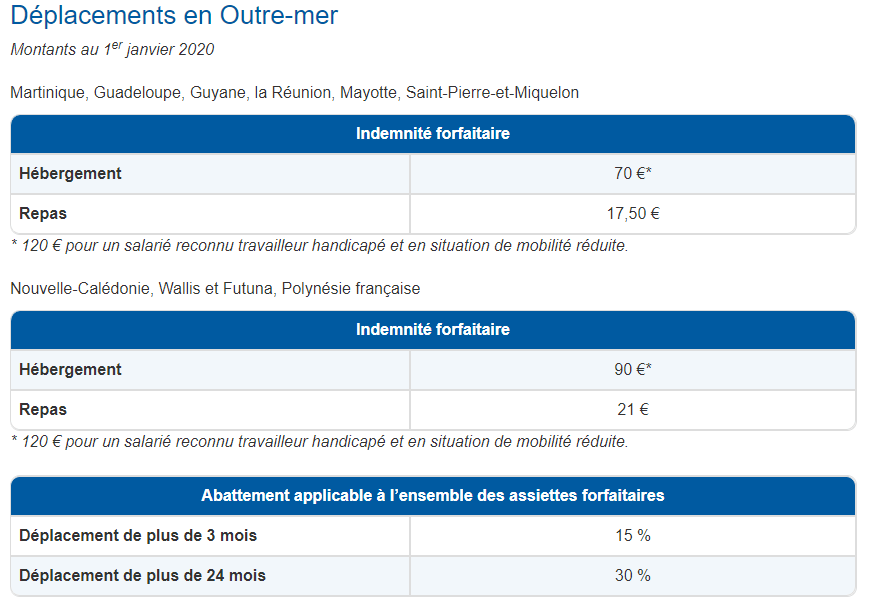
Task: Click the Hébergement amount 90 €*
Action: (x=632, y=370)
